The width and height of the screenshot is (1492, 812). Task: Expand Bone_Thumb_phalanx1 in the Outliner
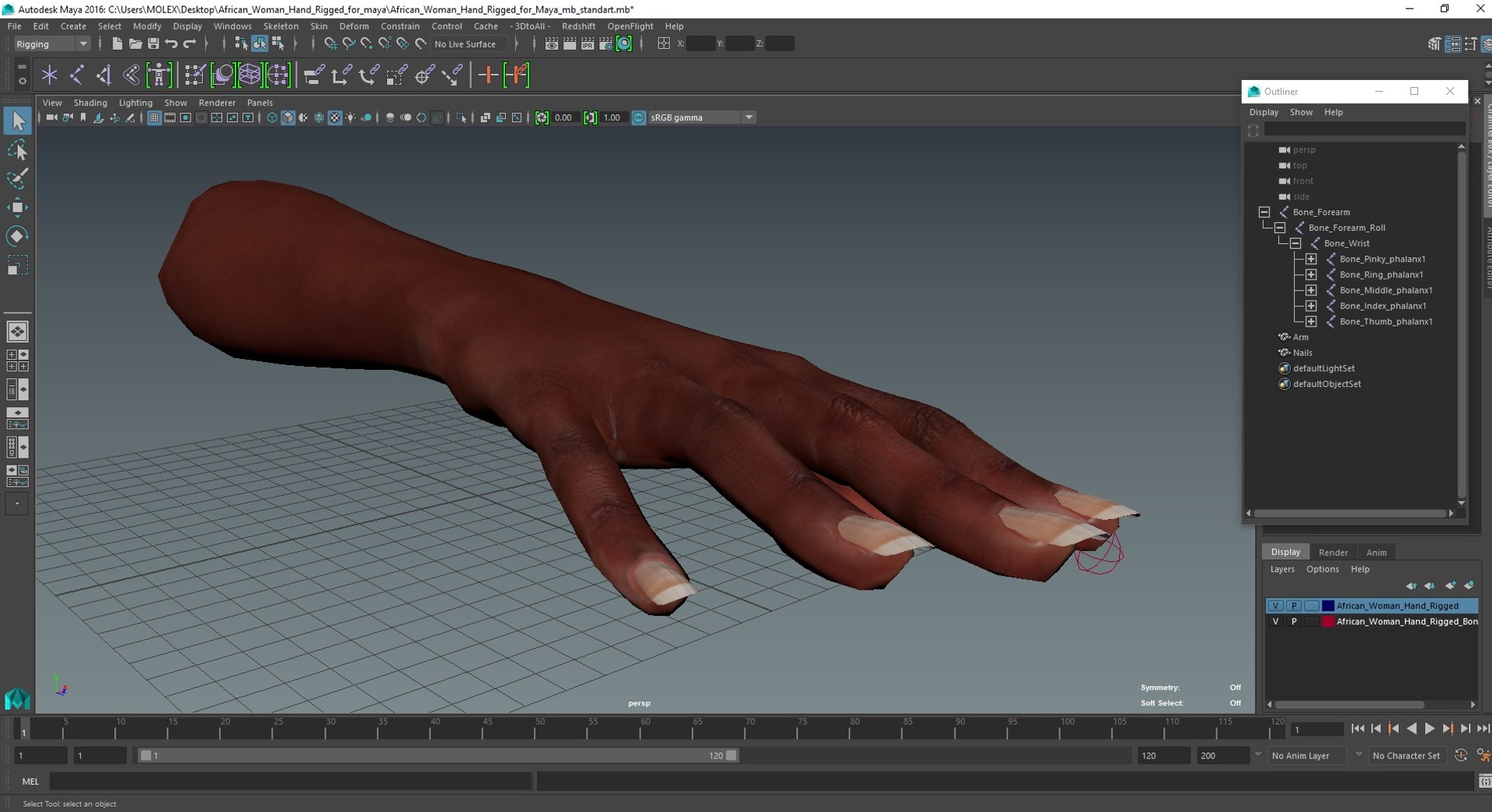1311,322
